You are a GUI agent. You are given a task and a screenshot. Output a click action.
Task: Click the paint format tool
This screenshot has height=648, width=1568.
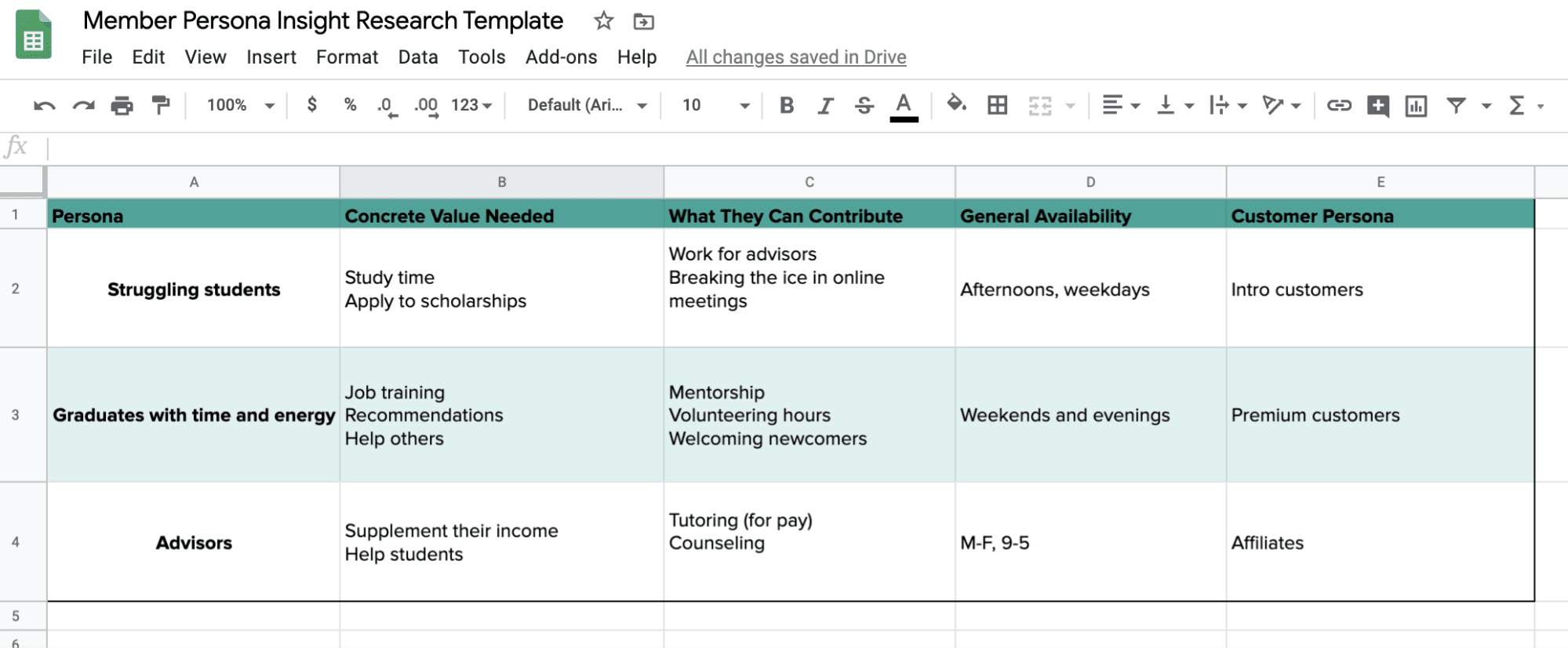pos(160,104)
